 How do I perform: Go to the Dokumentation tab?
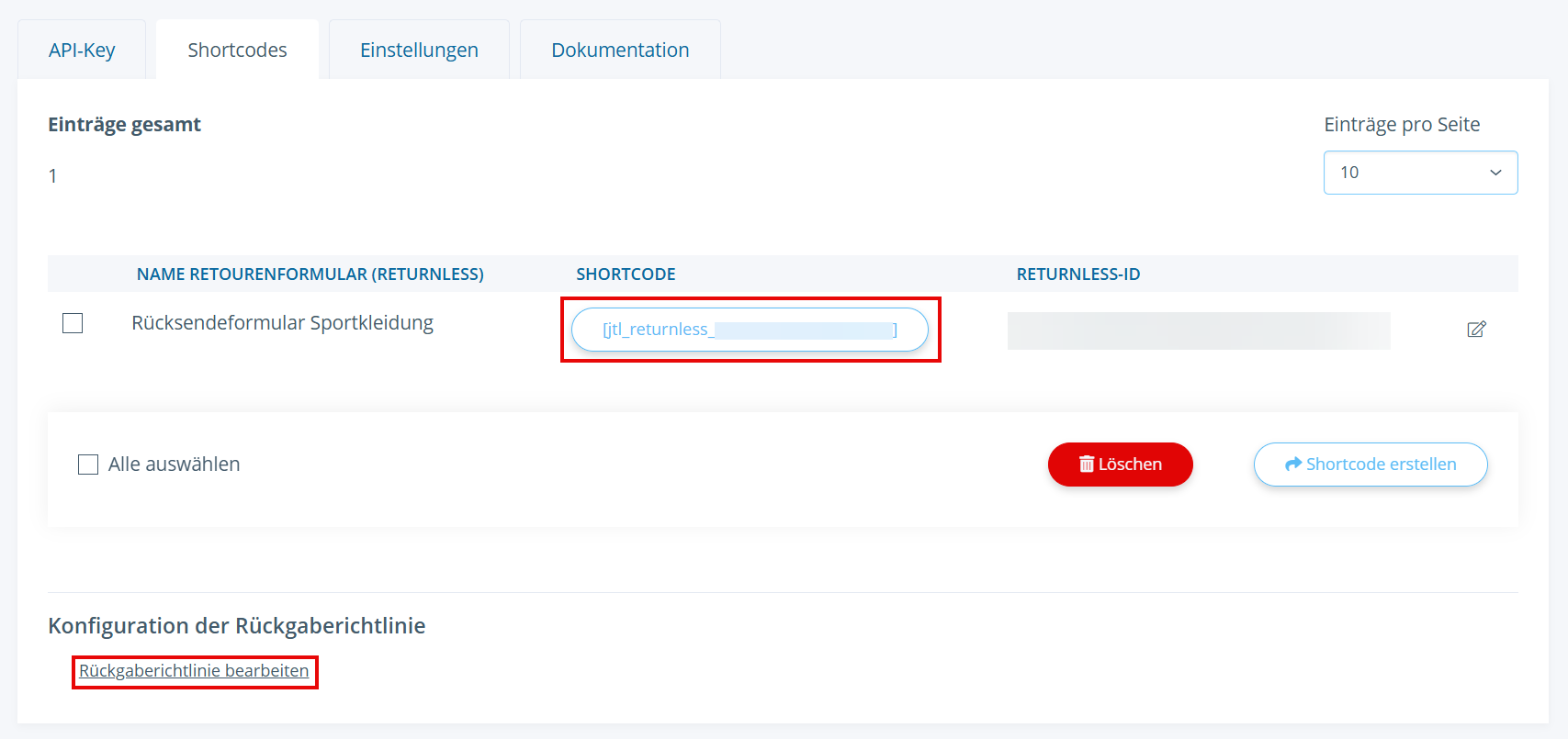click(x=620, y=50)
